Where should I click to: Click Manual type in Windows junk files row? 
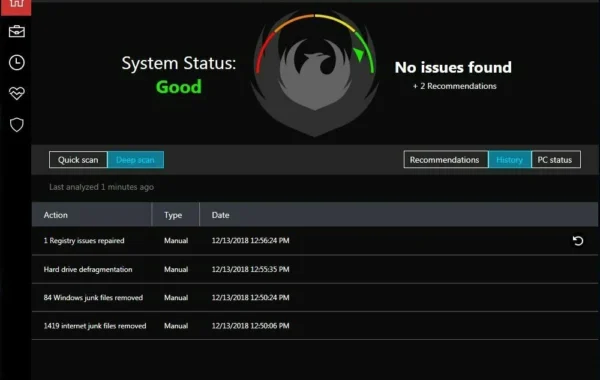[x=176, y=298]
